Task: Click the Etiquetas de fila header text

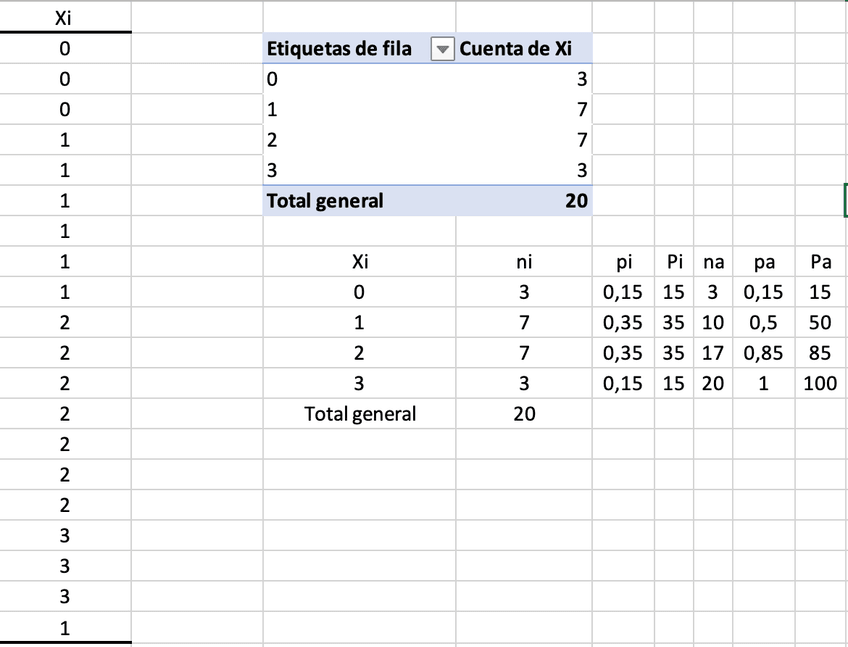Action: click(340, 50)
